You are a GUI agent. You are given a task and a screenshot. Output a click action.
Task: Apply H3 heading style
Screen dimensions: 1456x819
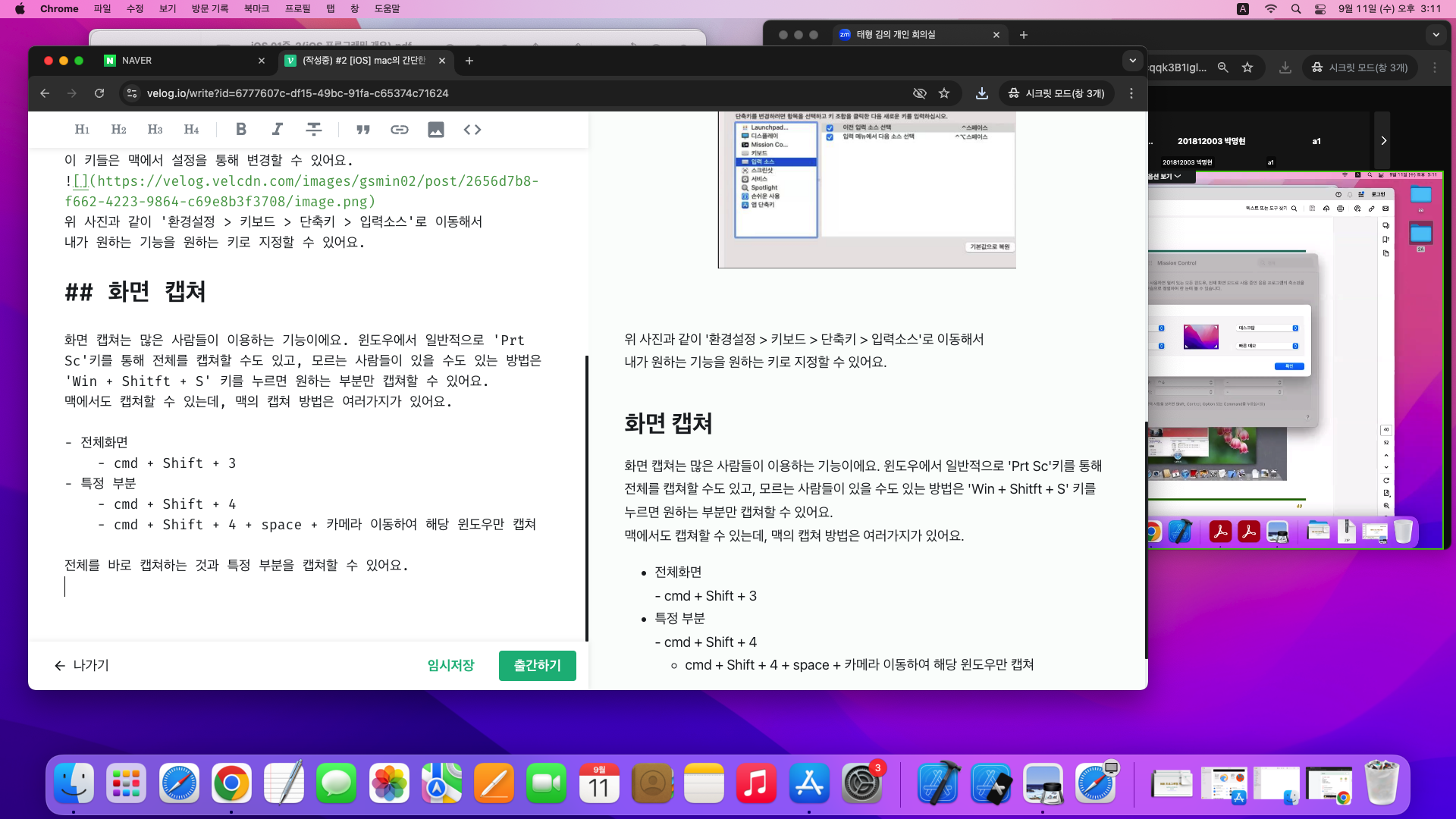[155, 130]
